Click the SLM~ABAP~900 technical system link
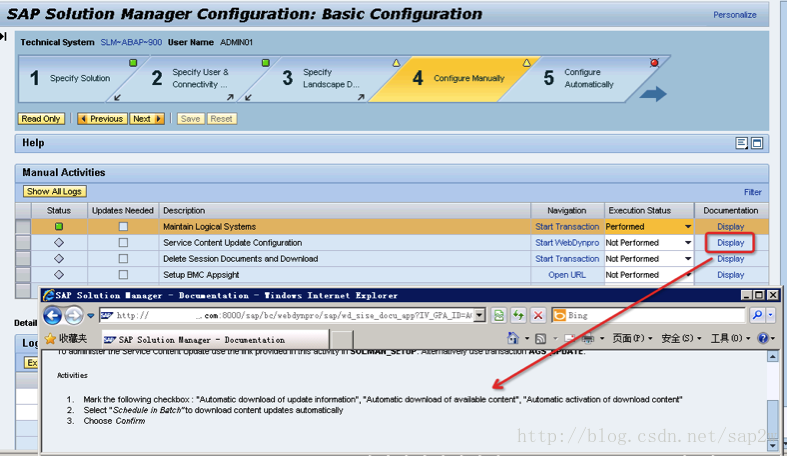Screen dimensions: 788x456 coord(131,42)
